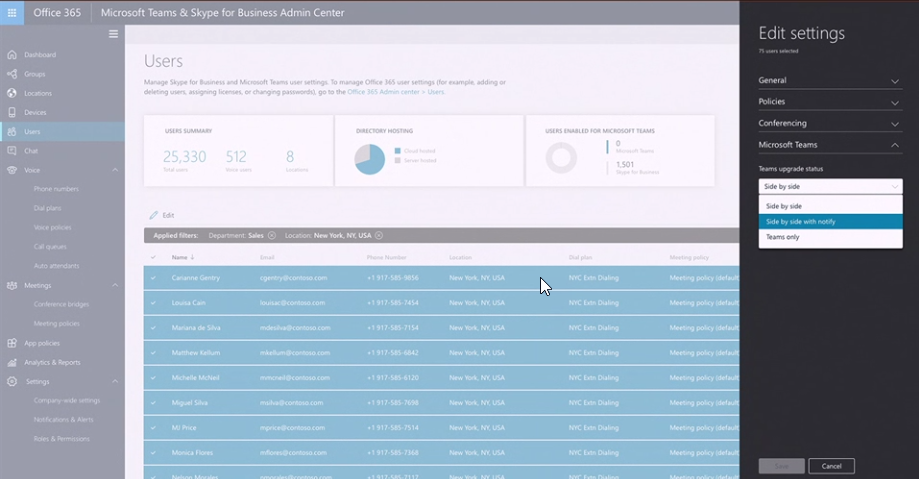Click the Groups icon in sidebar
The image size is (919, 479).
pyautogui.click(x=12, y=74)
